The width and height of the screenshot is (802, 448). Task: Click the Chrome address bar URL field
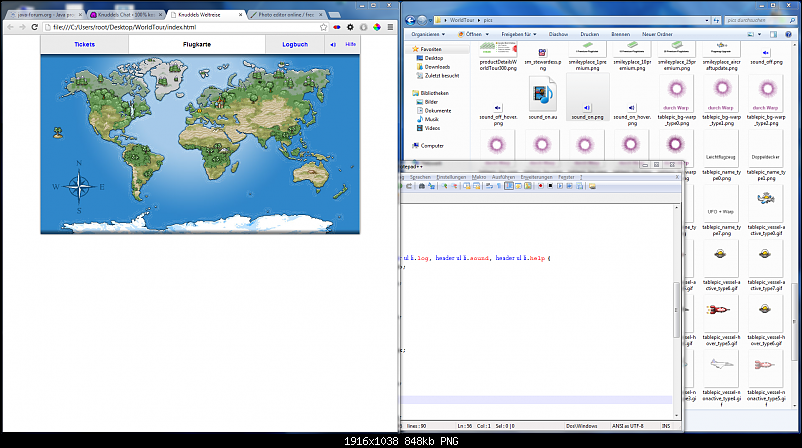point(184,27)
